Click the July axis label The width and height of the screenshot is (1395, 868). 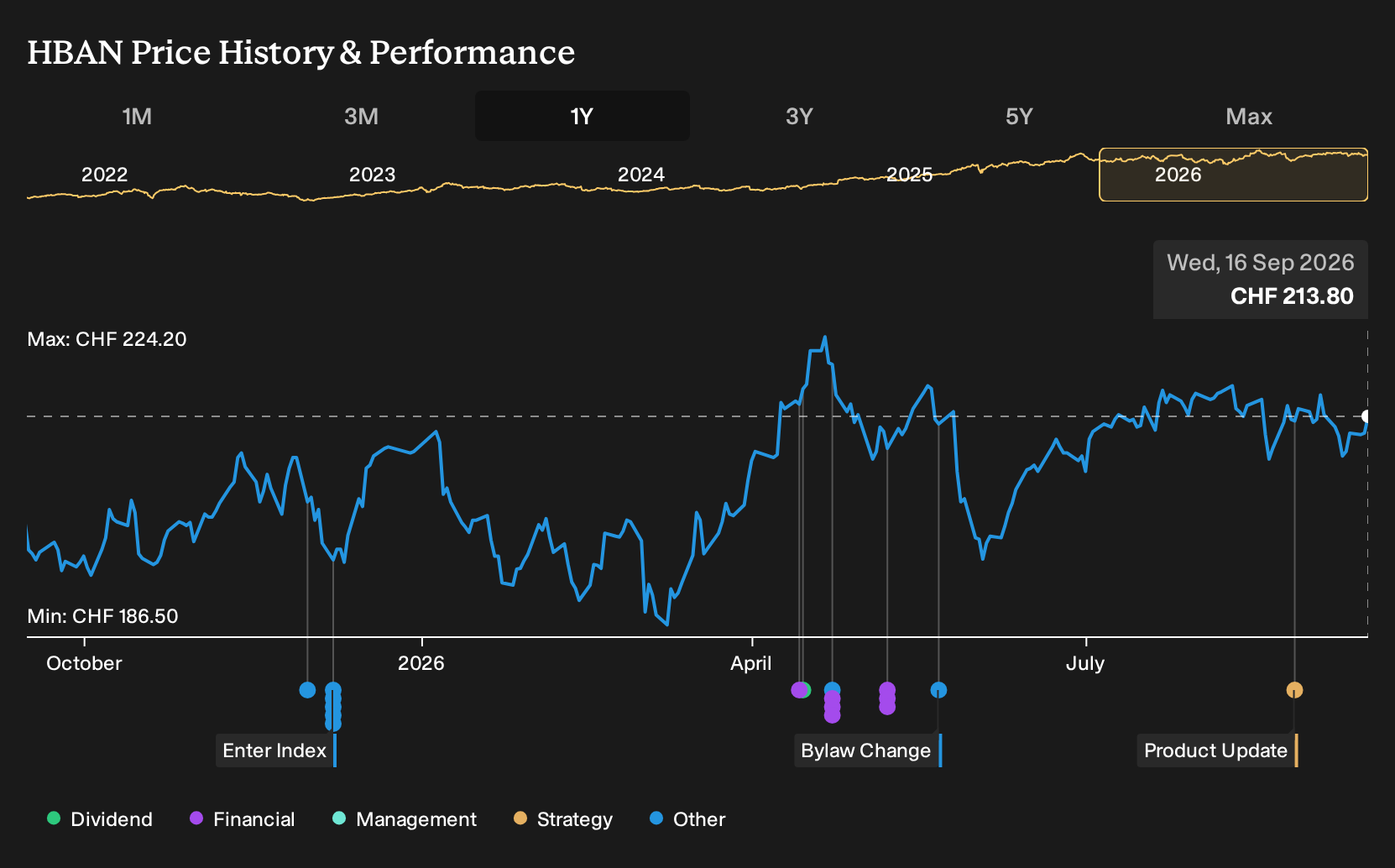click(1085, 663)
